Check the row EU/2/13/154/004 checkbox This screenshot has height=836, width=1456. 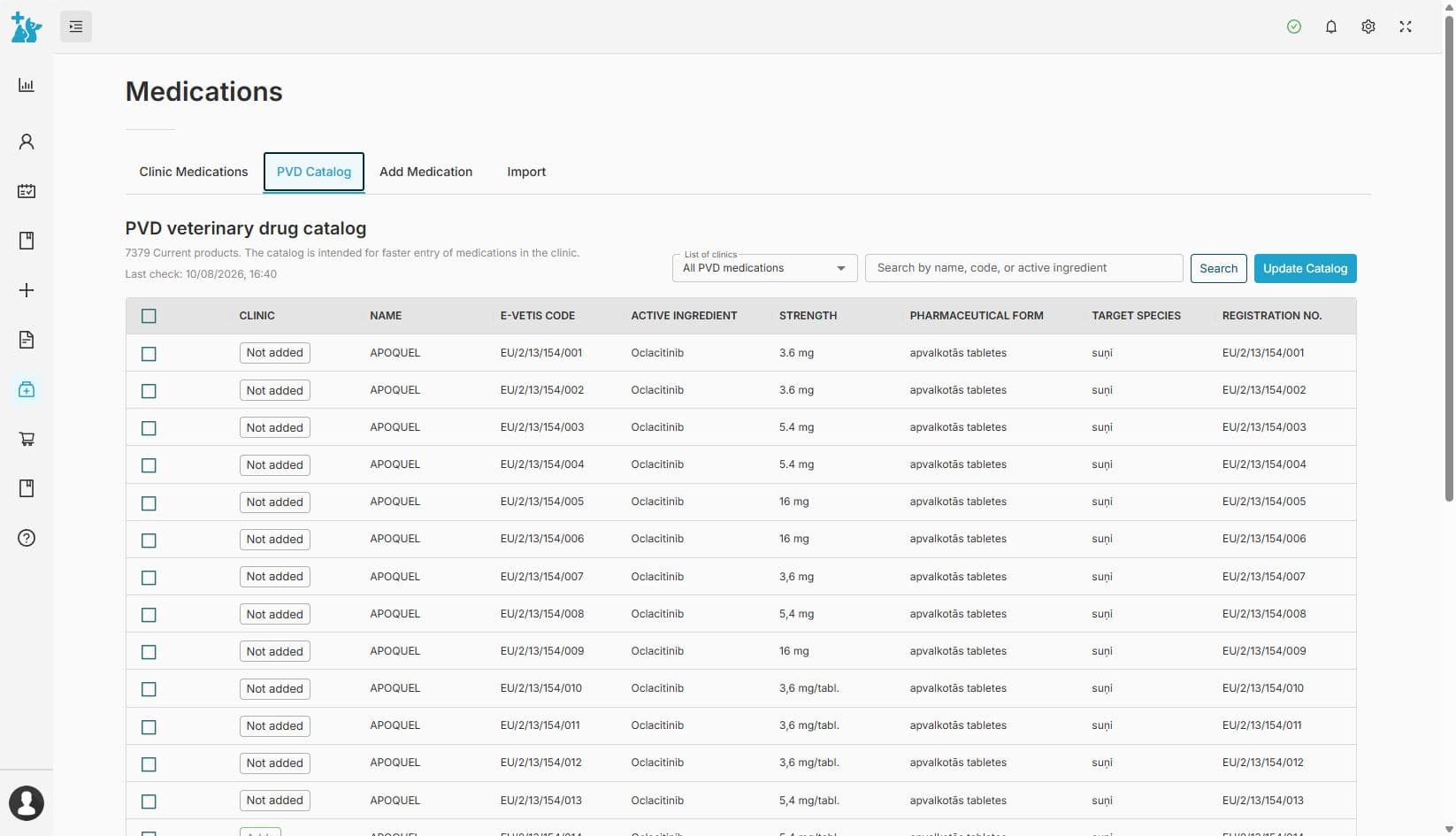[x=149, y=465]
